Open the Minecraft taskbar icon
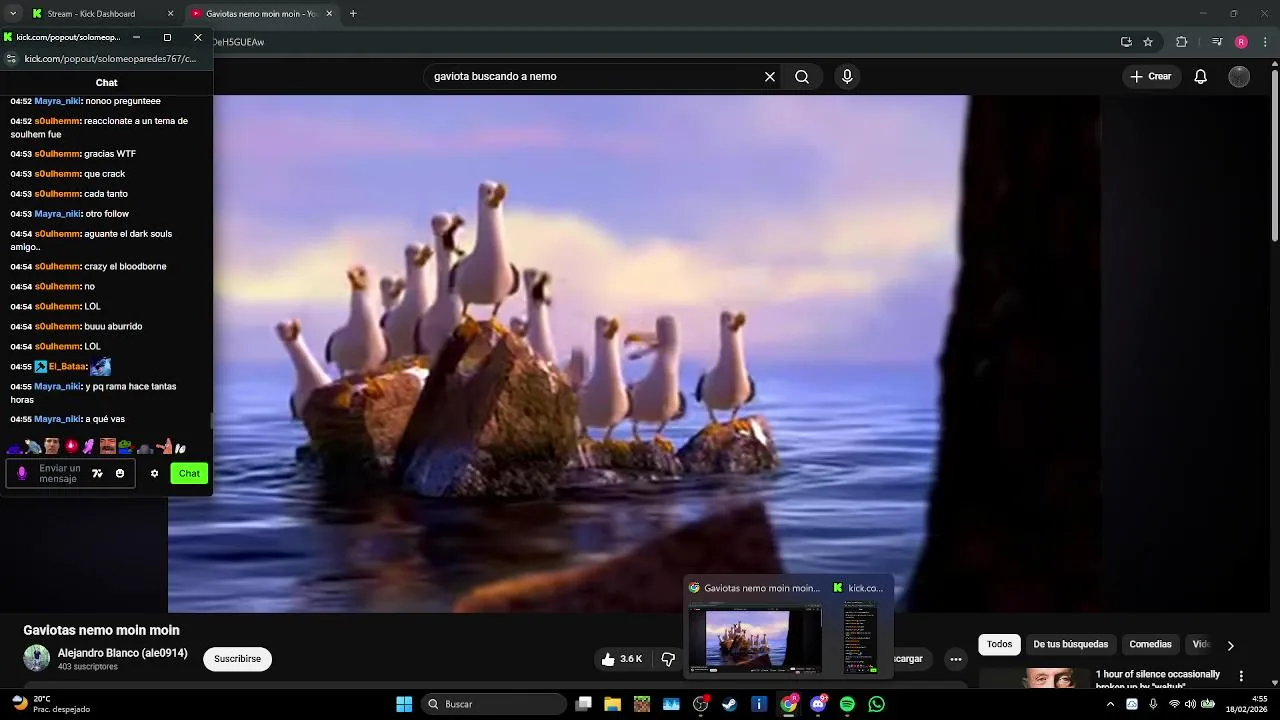 pos(642,704)
